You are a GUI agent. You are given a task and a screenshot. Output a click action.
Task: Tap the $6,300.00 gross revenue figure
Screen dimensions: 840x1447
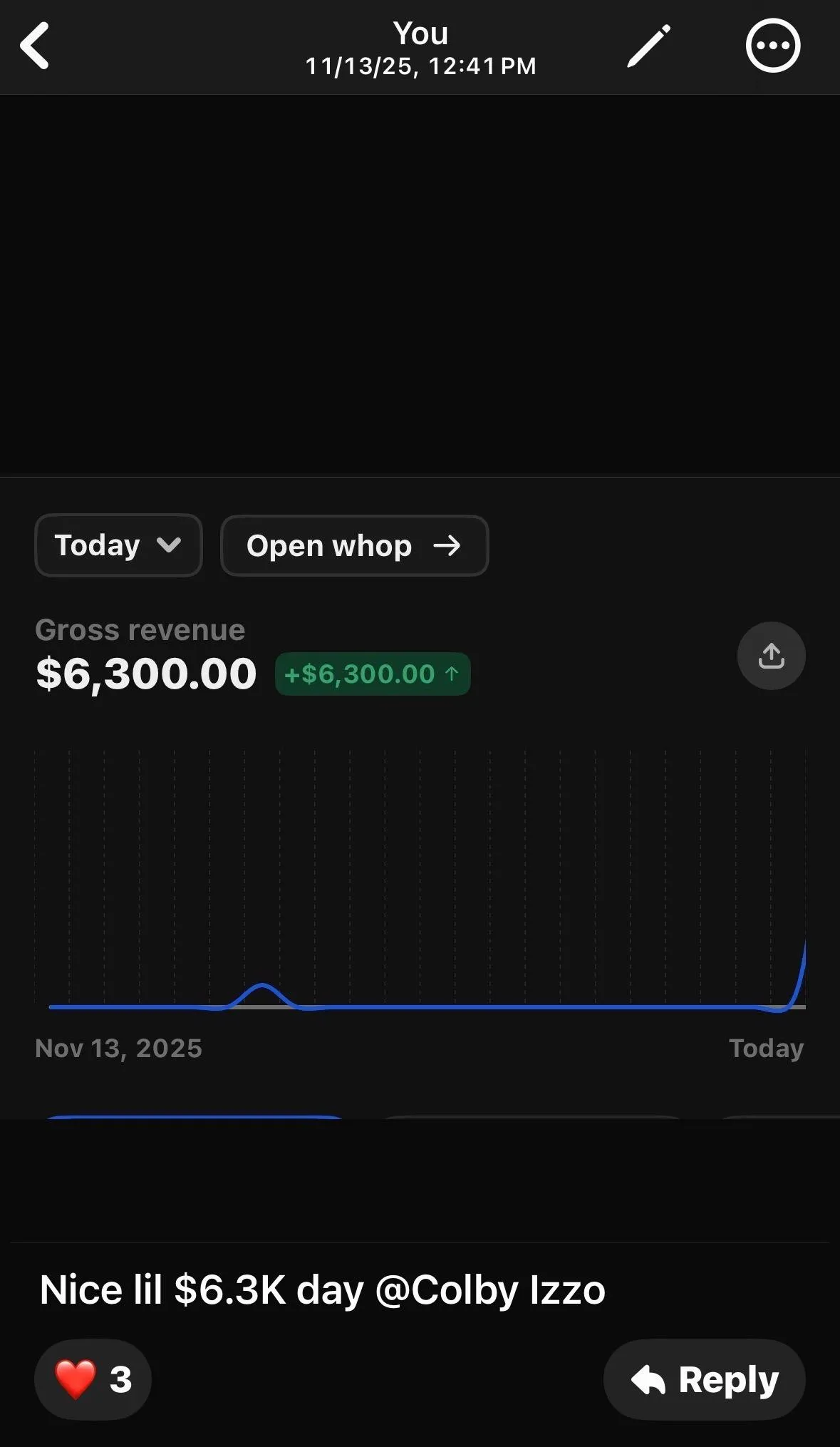click(x=146, y=674)
